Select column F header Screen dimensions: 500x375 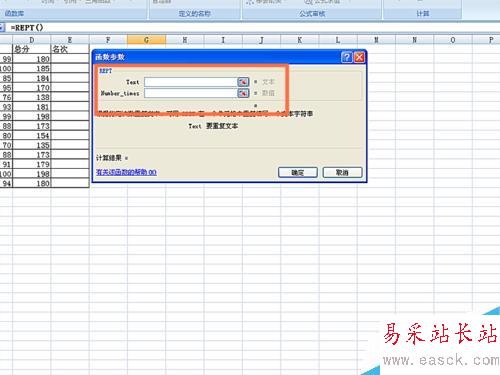[x=108, y=40]
